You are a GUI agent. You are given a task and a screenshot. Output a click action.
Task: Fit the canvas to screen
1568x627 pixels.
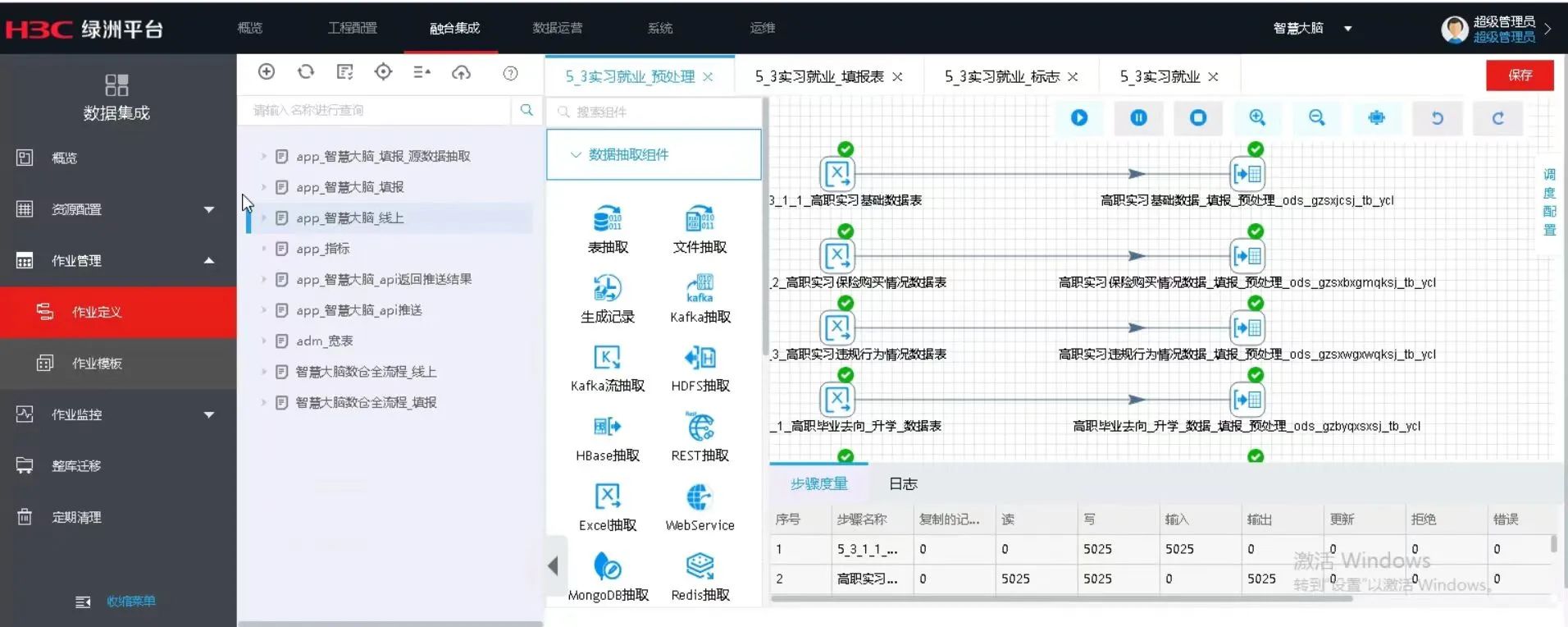[1377, 118]
